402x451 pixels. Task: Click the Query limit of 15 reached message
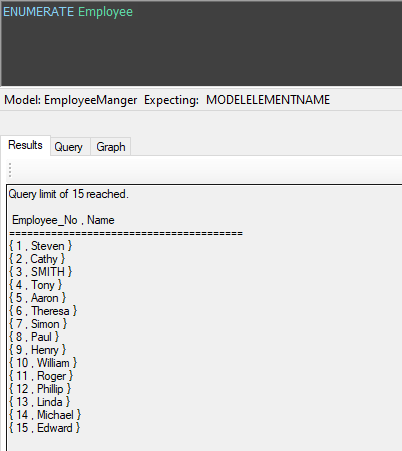(x=68, y=194)
